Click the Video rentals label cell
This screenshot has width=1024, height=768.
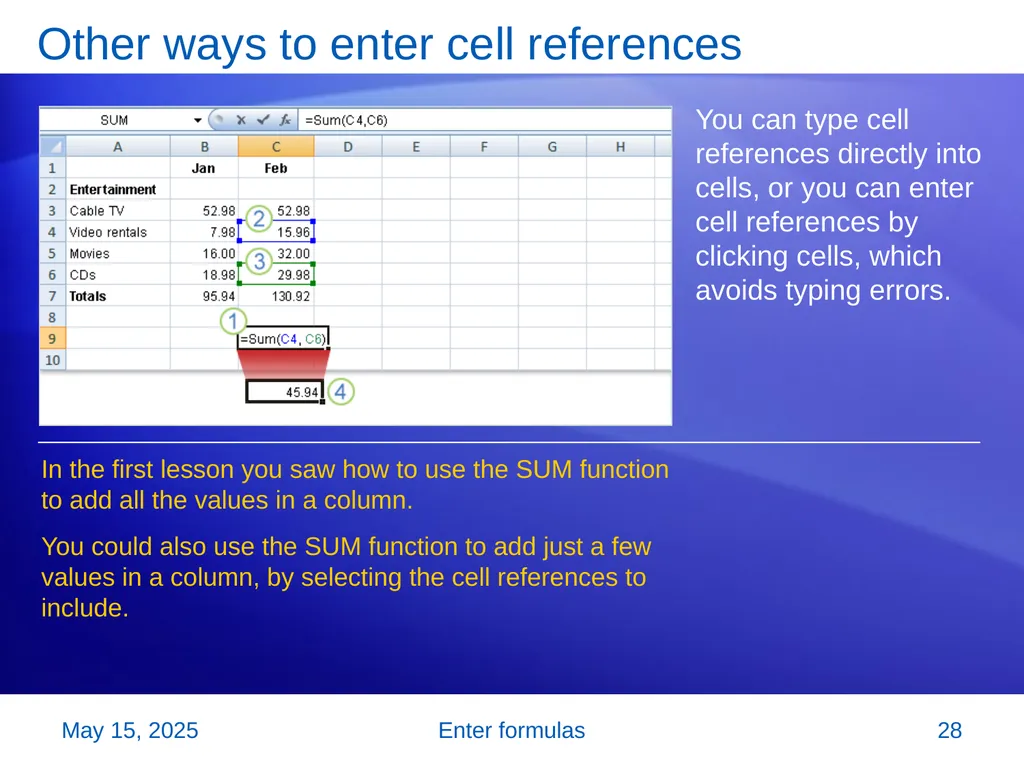click(118, 232)
